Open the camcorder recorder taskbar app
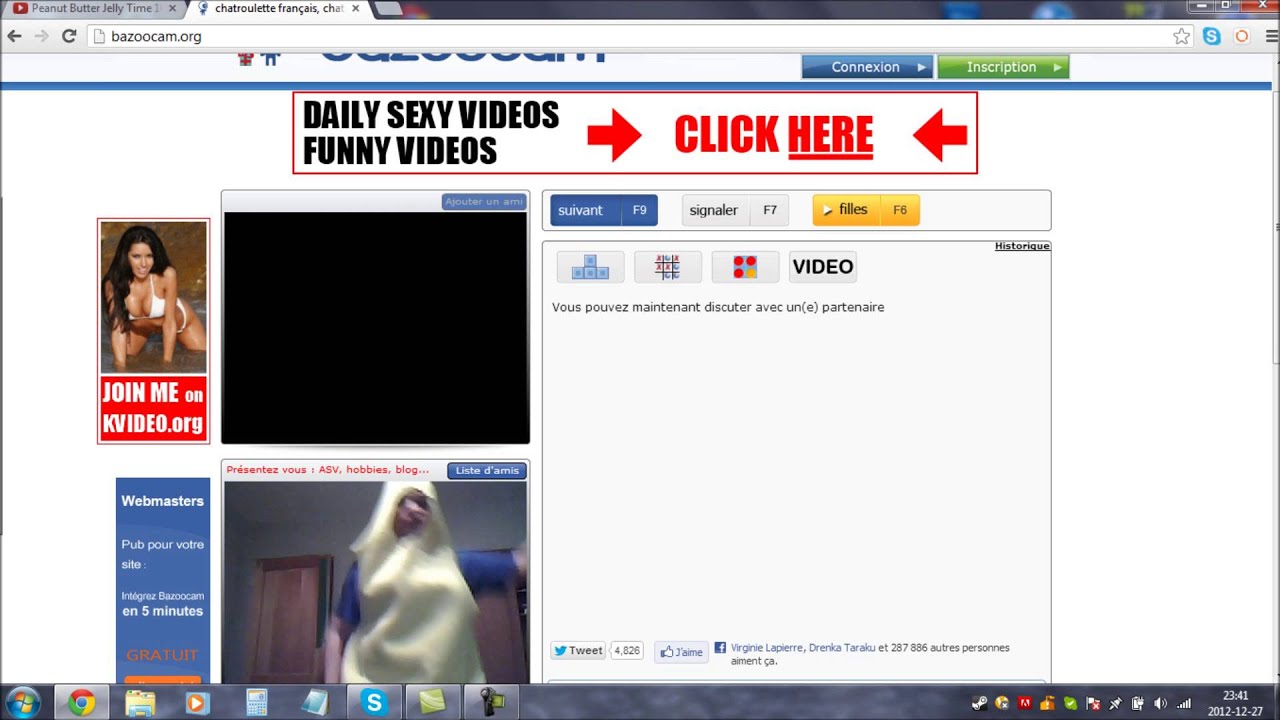 [491, 703]
